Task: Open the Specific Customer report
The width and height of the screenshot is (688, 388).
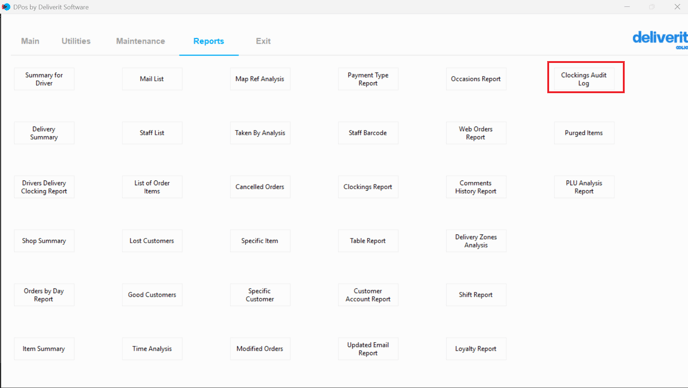Action: [260, 295]
